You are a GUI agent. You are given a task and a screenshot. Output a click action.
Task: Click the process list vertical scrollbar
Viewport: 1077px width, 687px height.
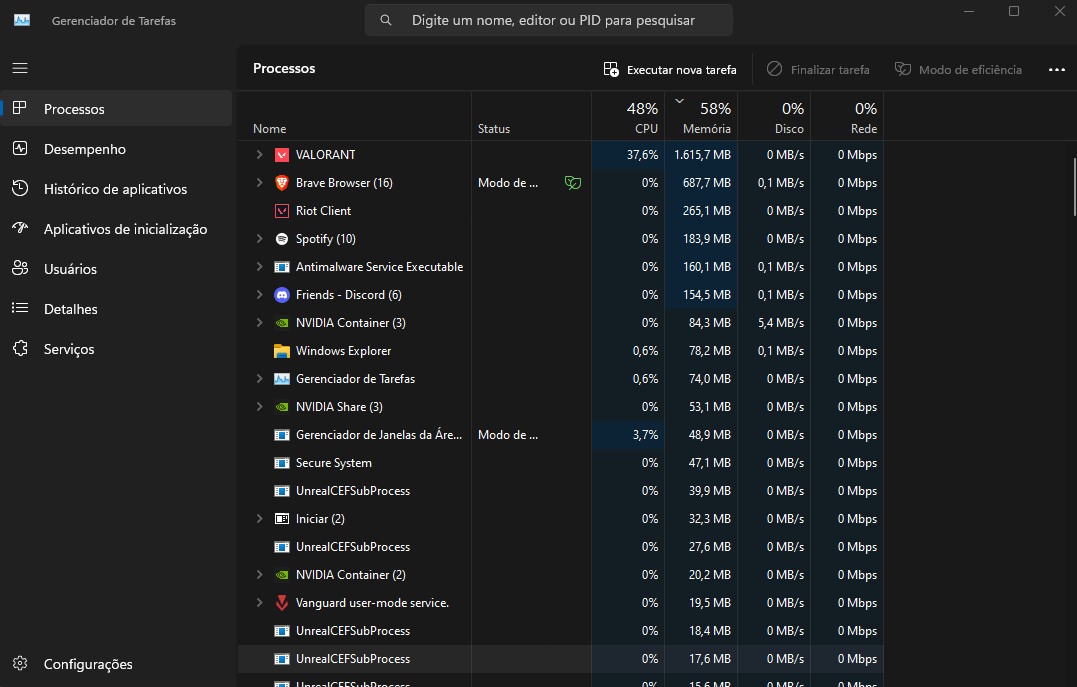(1074, 187)
